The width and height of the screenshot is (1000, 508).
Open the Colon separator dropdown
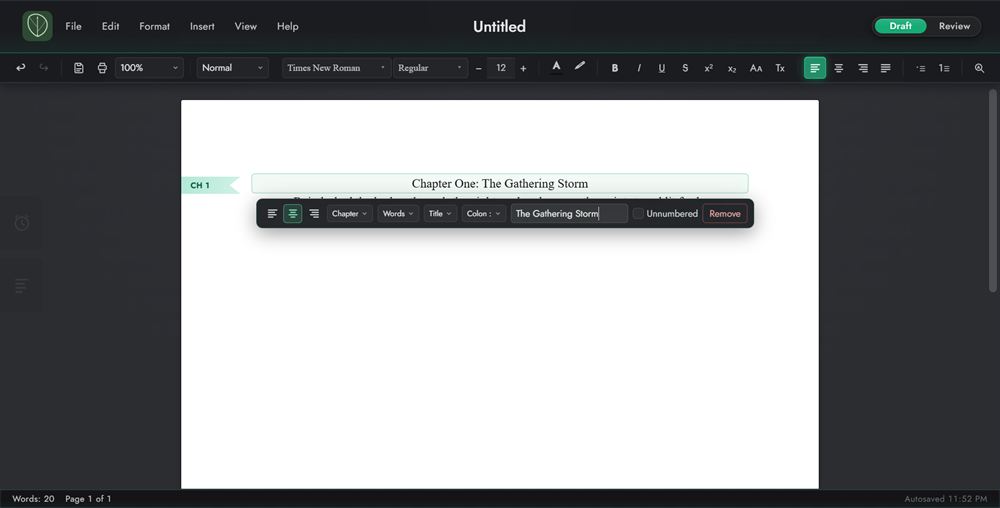(483, 214)
